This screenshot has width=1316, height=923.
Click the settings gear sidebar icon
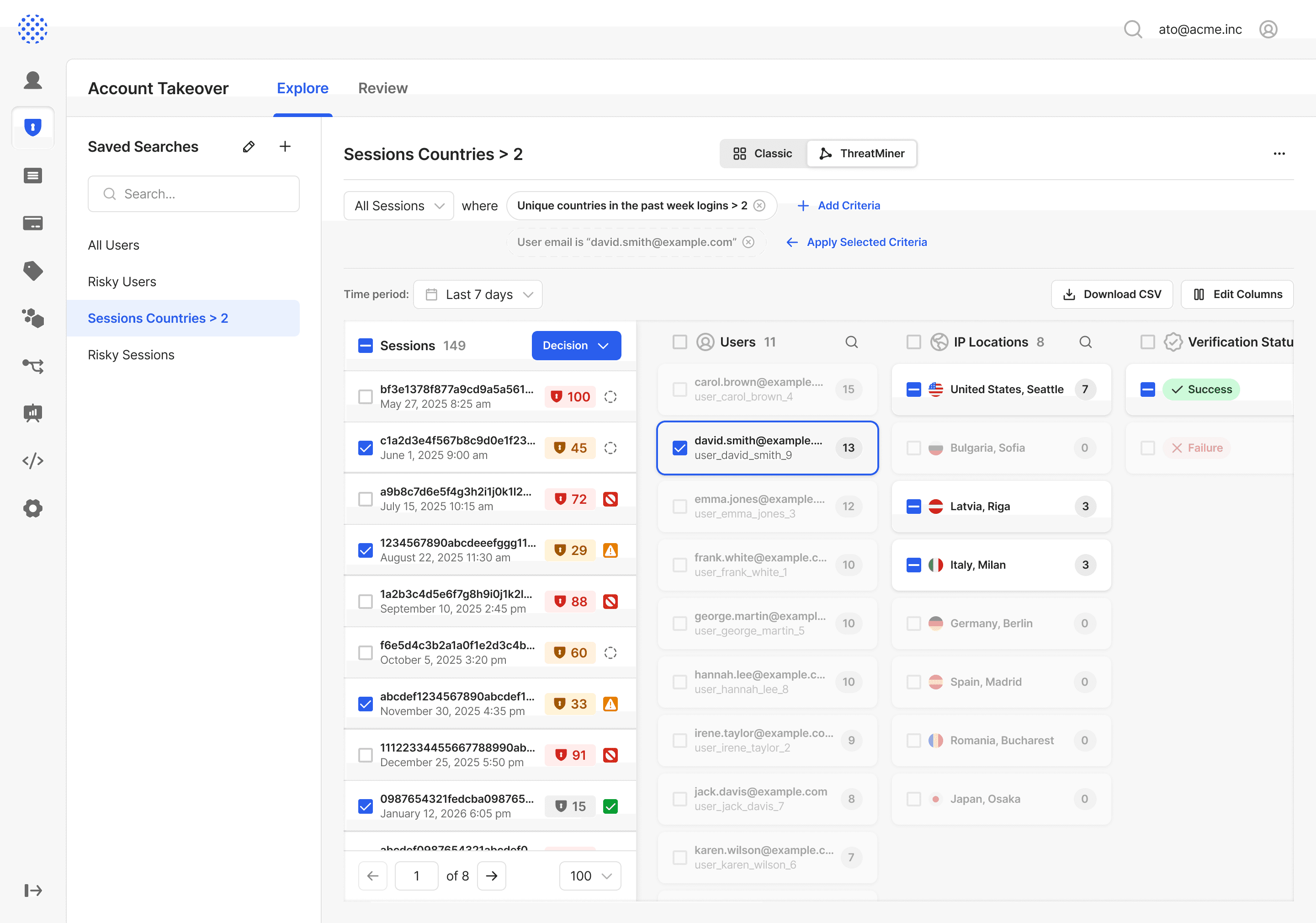32,508
